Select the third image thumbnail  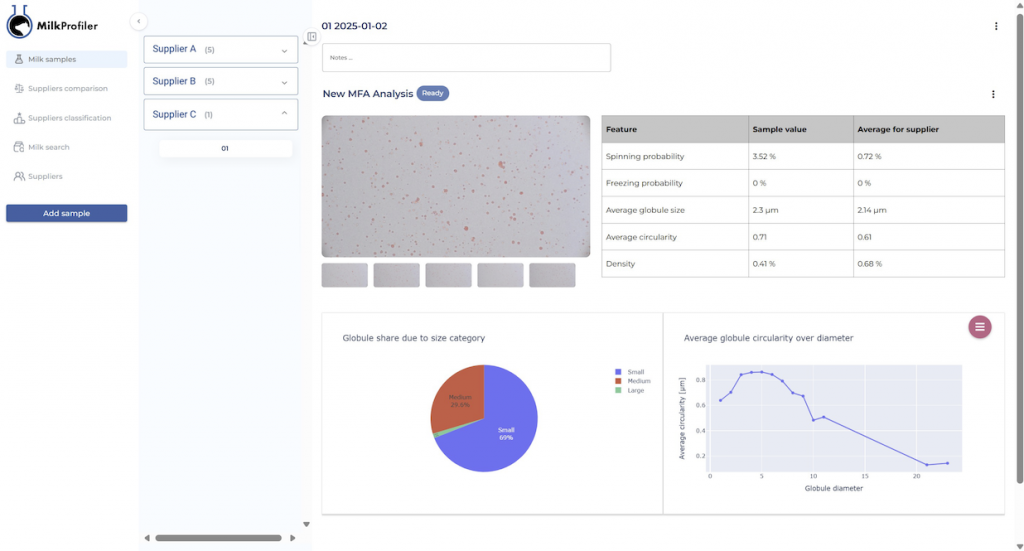(449, 275)
